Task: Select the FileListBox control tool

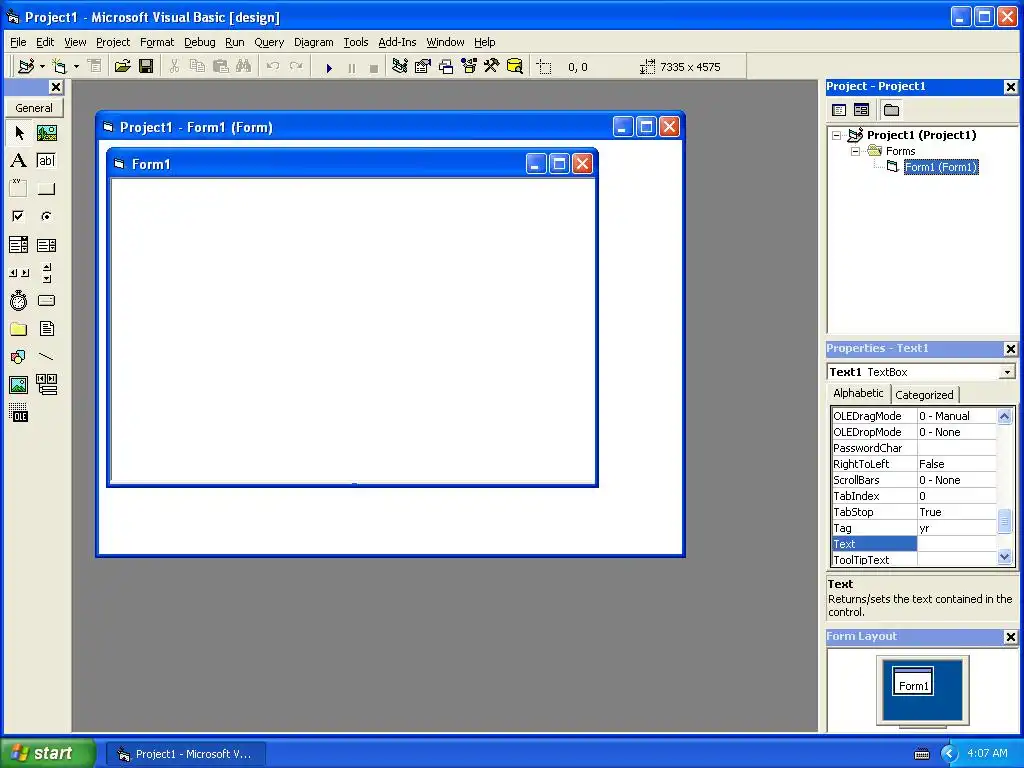Action: point(46,328)
